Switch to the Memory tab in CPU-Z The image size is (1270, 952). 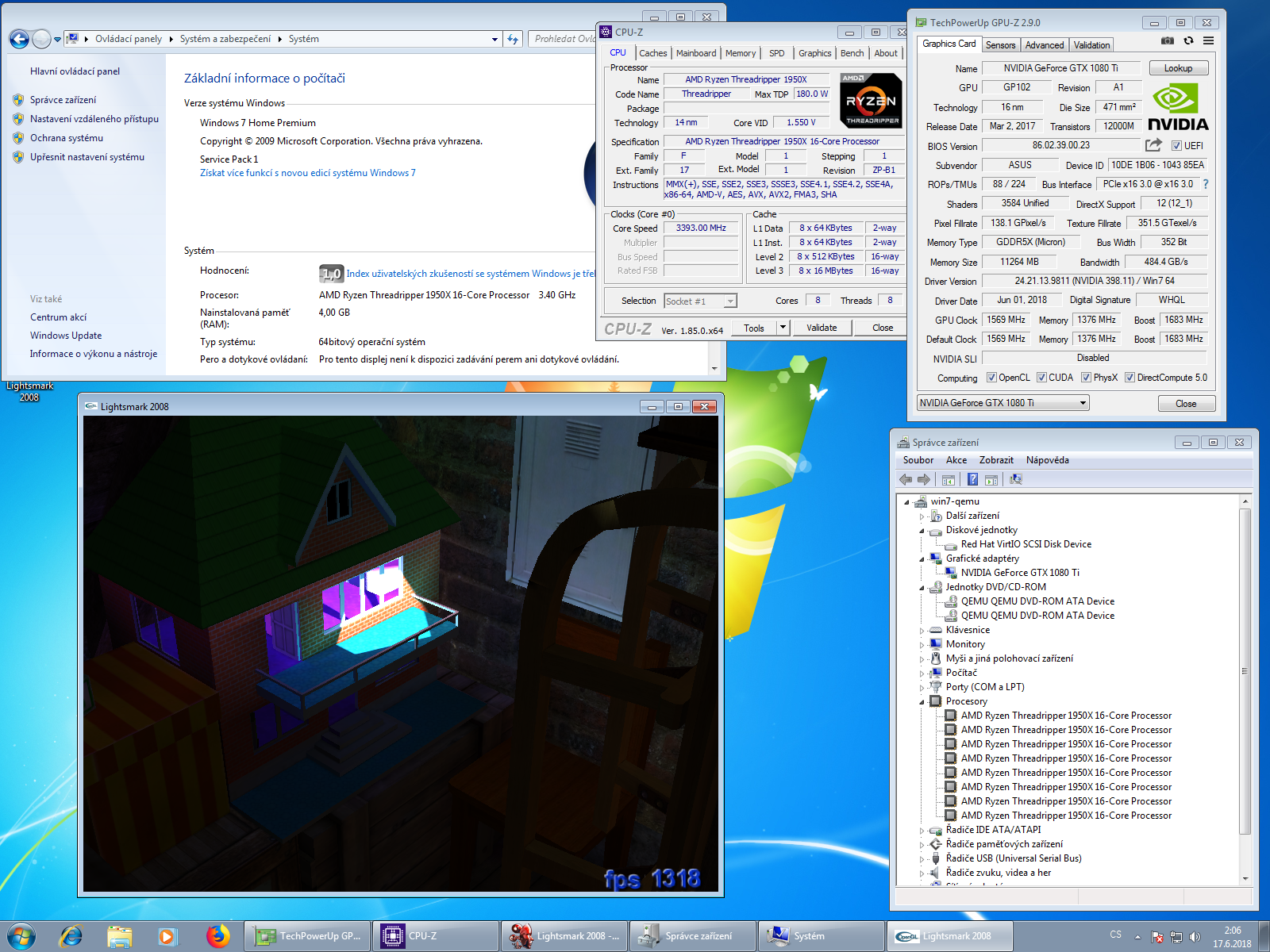[741, 53]
